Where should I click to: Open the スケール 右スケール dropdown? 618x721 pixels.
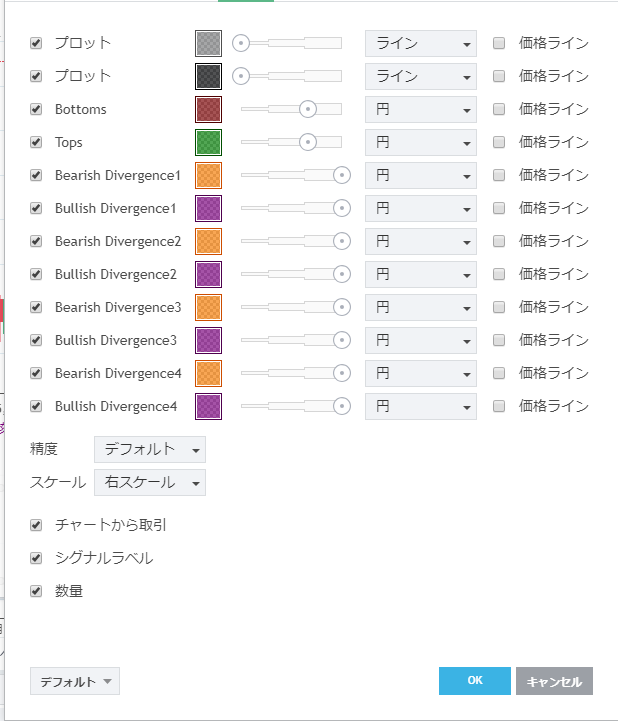click(149, 482)
